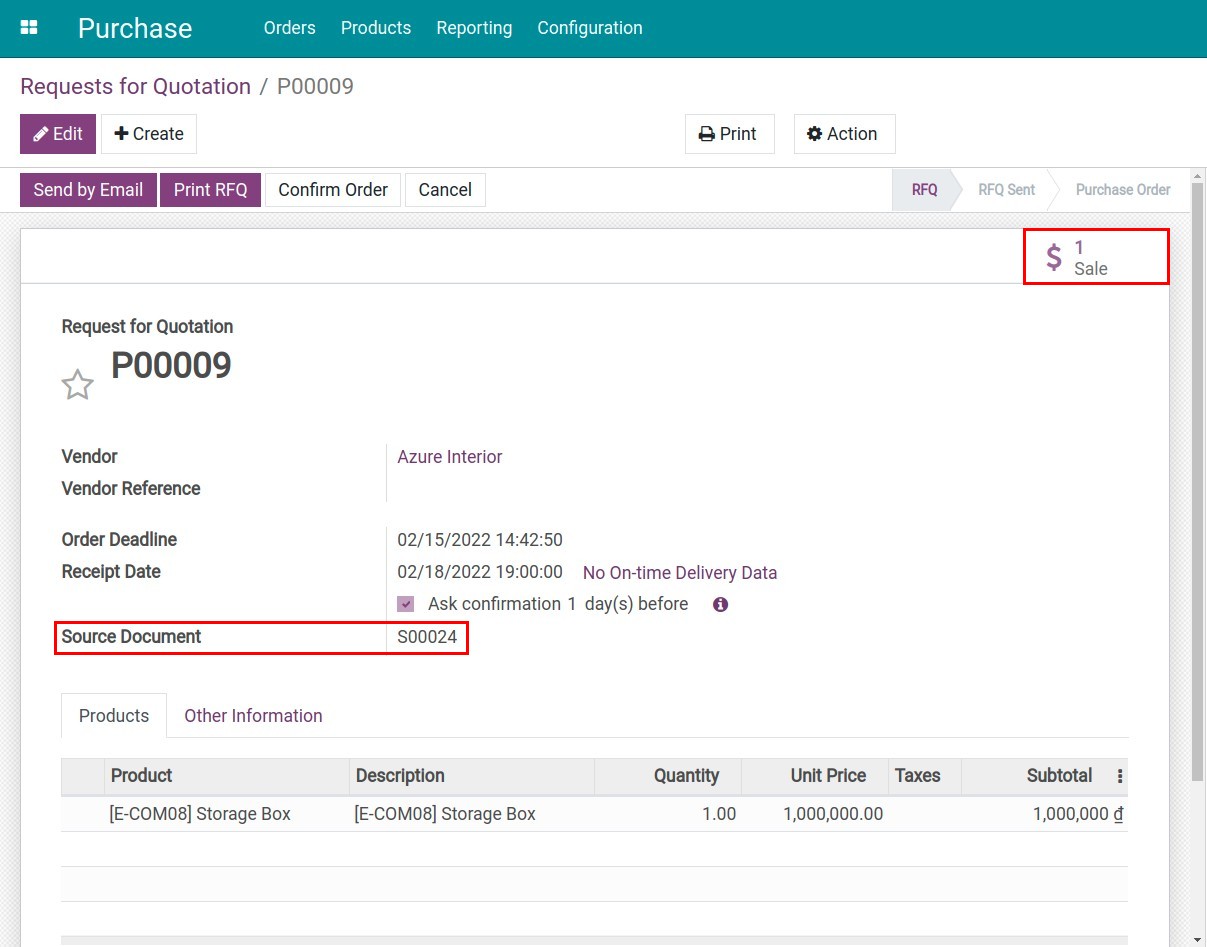Expand the Reporting menu
This screenshot has width=1207, height=947.
[x=474, y=28]
